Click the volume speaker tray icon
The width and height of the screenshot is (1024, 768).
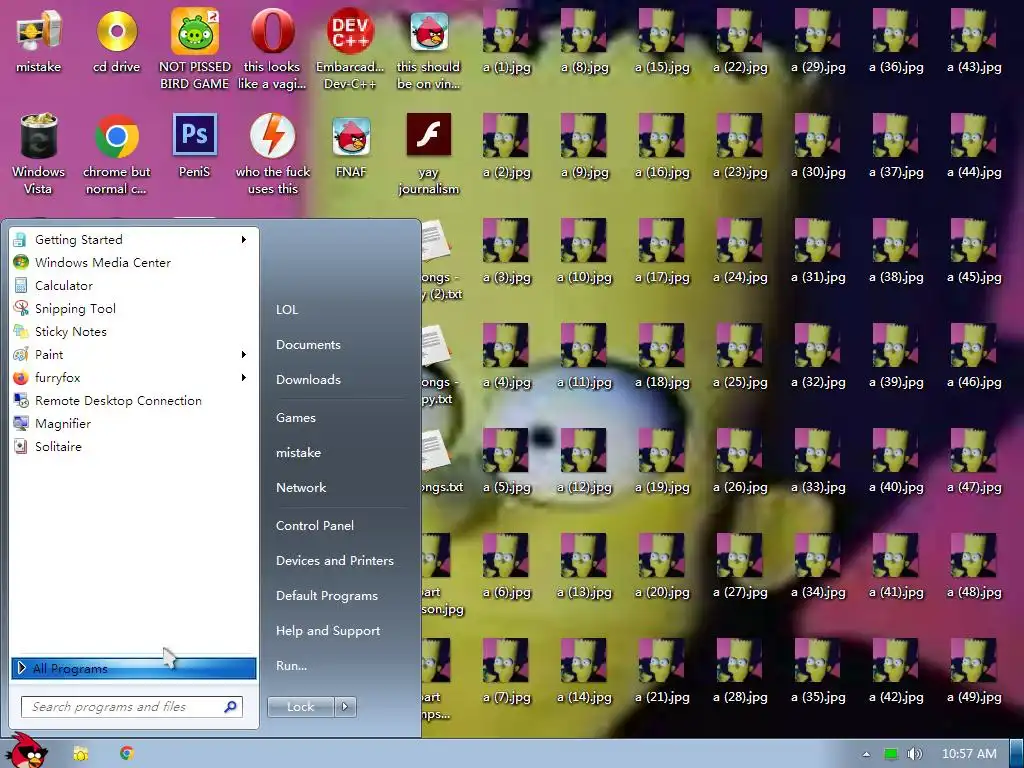(915, 754)
